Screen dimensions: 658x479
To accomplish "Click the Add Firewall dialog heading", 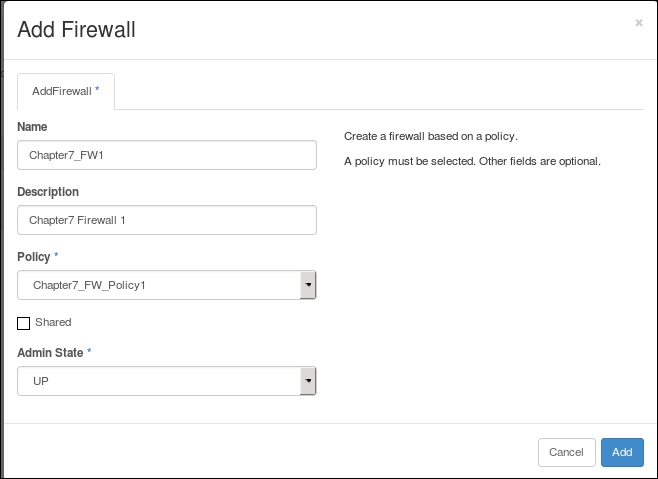I will pos(76,30).
